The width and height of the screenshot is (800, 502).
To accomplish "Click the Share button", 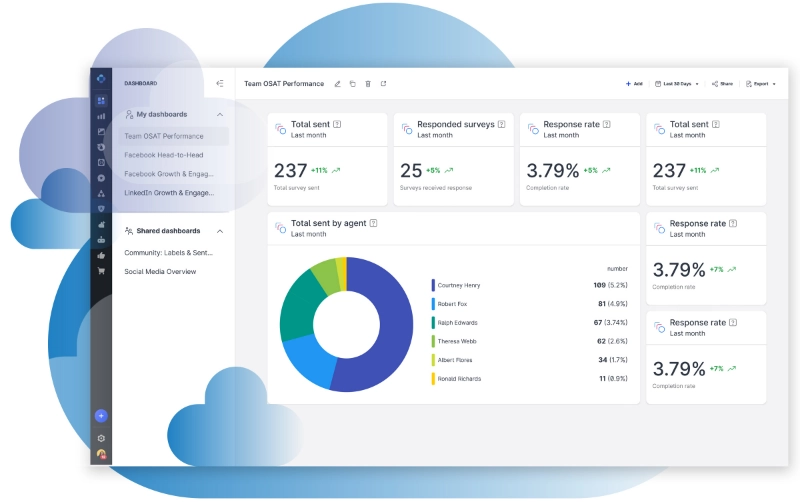I will click(x=722, y=84).
